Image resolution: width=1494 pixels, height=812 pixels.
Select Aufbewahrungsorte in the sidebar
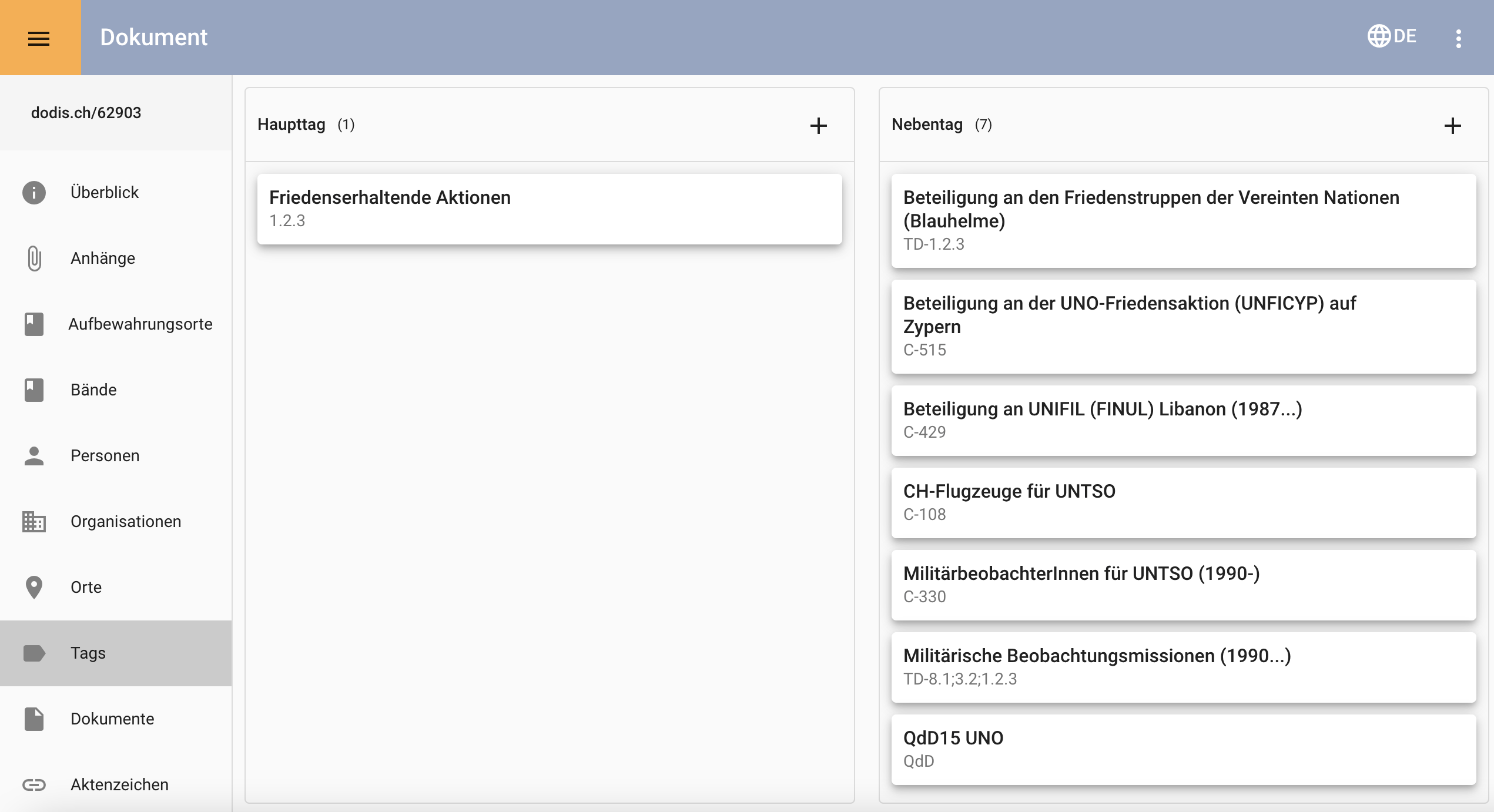[140, 324]
